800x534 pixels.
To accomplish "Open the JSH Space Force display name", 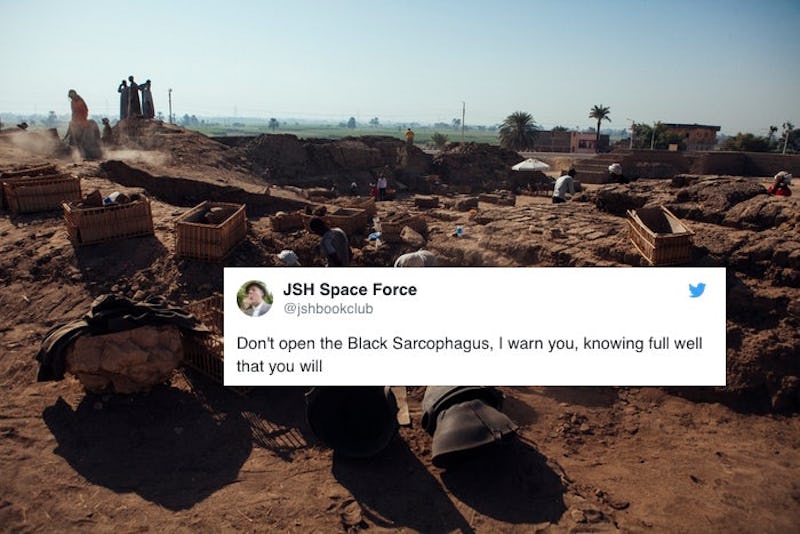I will coord(349,290).
